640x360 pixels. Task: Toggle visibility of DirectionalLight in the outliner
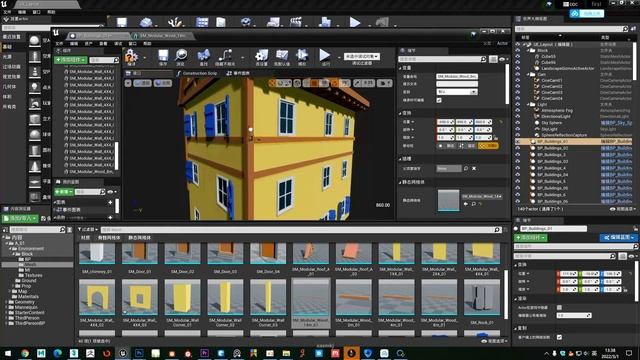coord(518,116)
